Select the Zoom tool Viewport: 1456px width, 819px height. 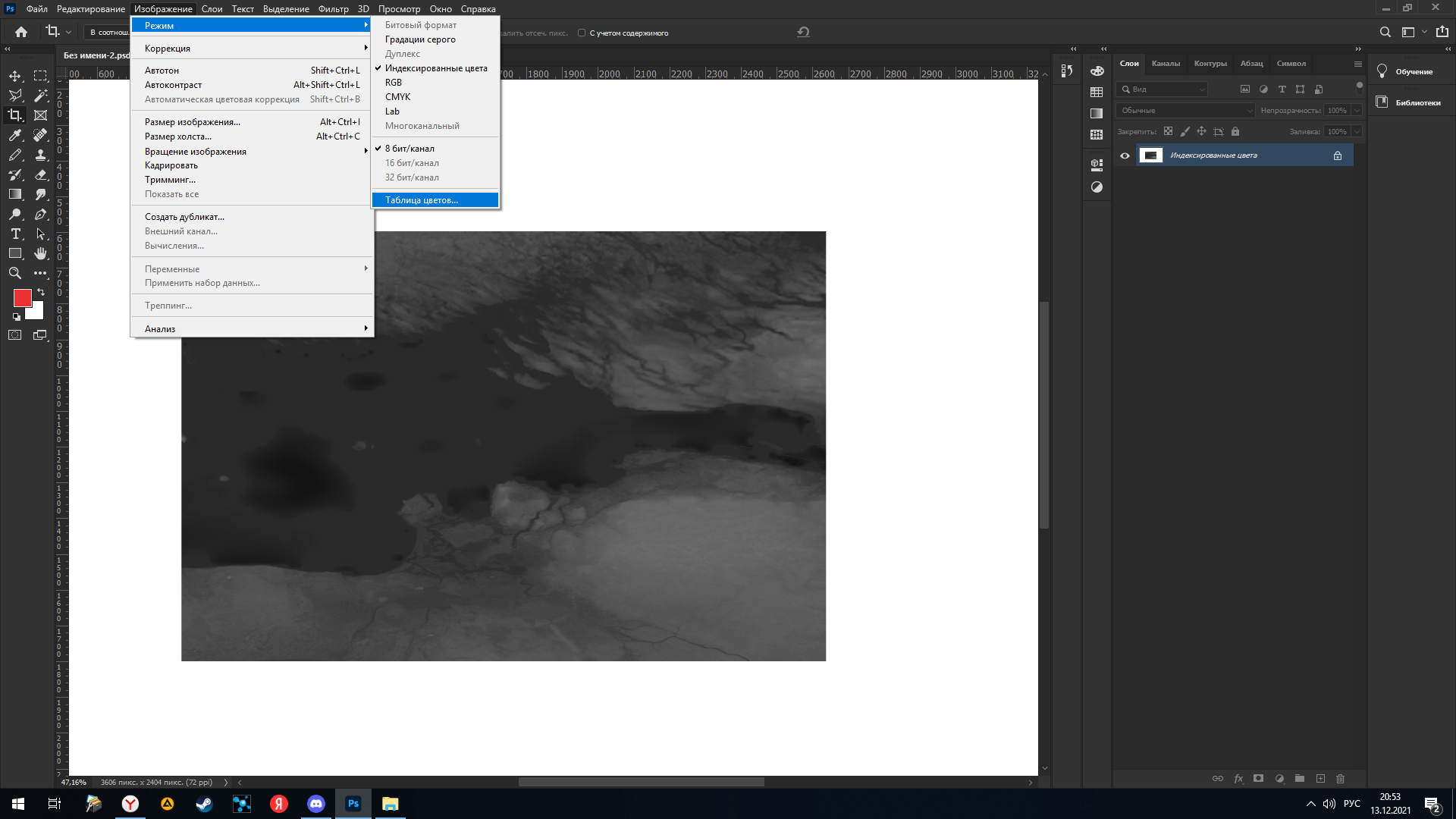pos(15,273)
